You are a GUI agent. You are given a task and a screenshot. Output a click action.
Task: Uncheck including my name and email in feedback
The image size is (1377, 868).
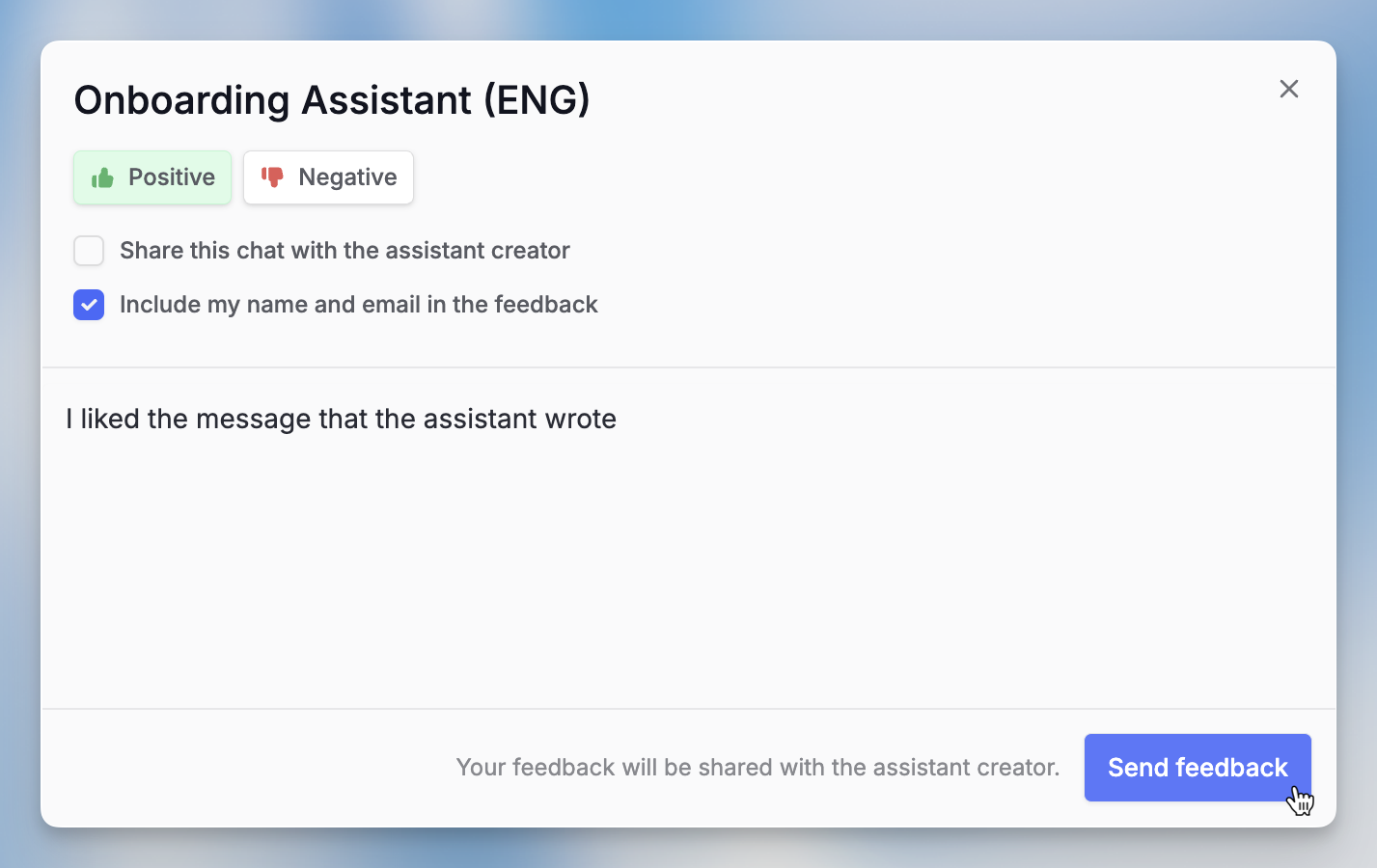tap(88, 304)
